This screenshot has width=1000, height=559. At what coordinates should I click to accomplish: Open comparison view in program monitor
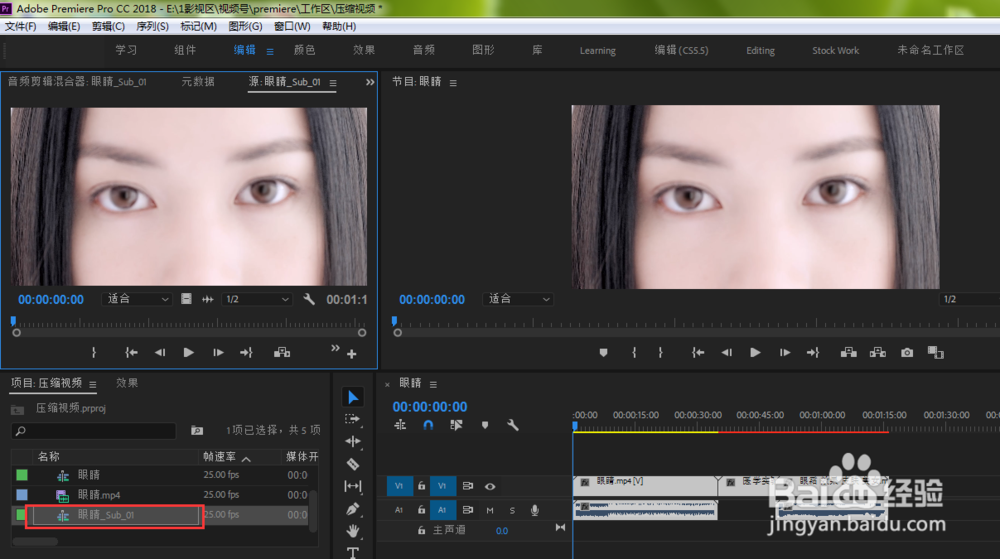click(936, 352)
